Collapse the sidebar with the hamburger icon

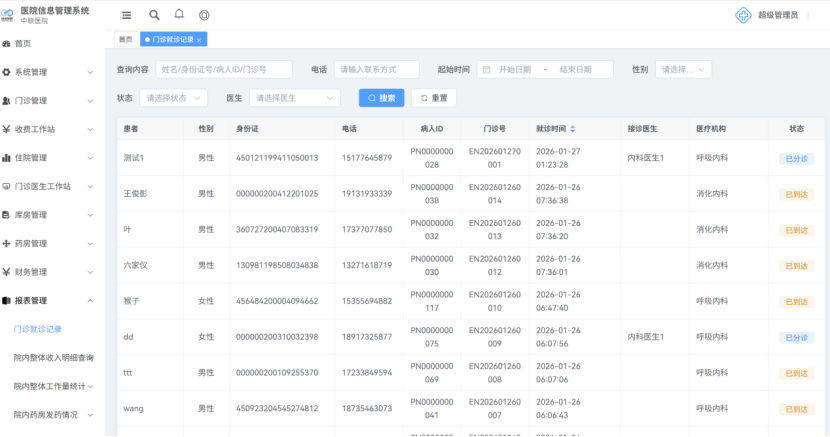tap(126, 15)
